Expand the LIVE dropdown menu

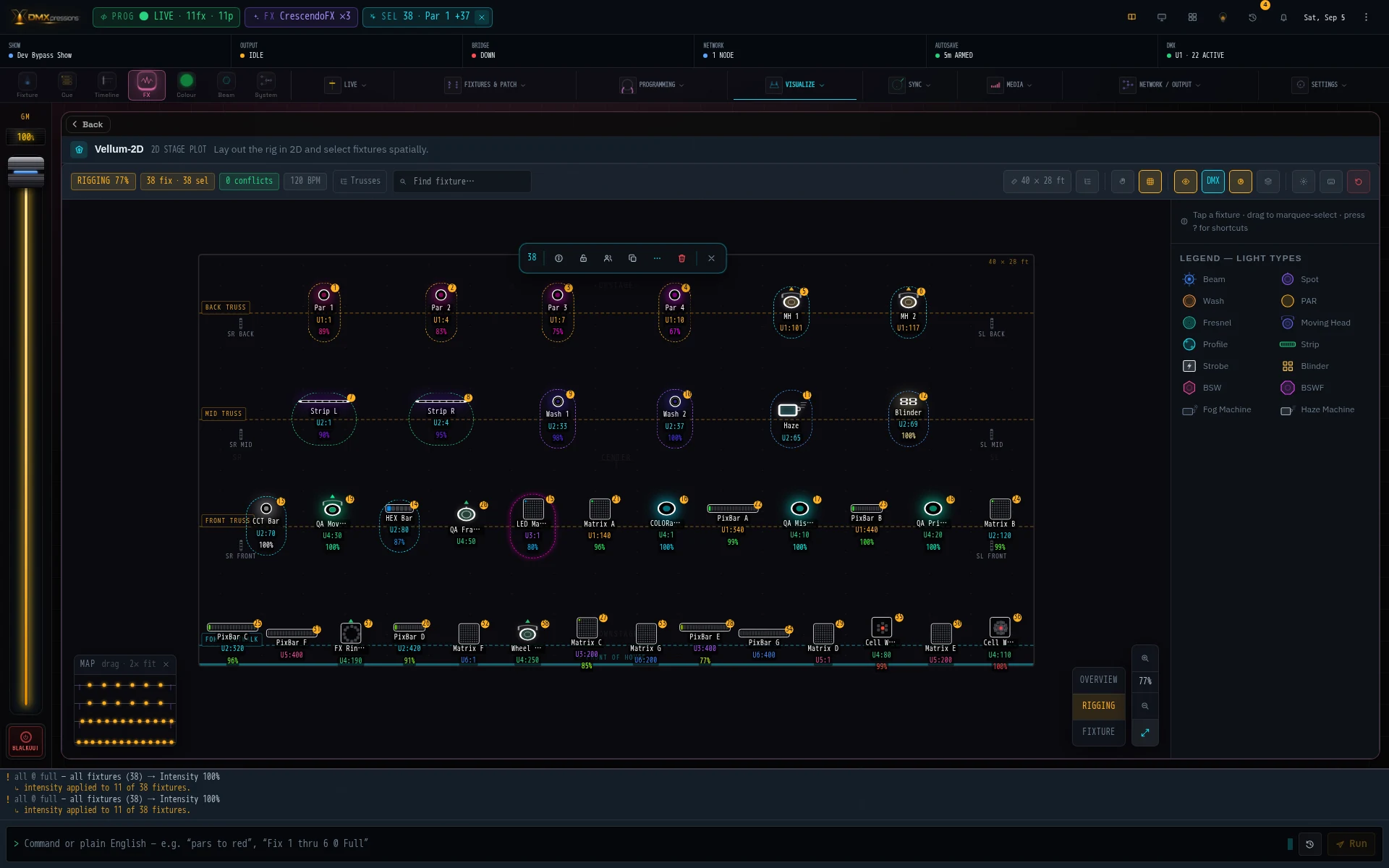tap(346, 85)
